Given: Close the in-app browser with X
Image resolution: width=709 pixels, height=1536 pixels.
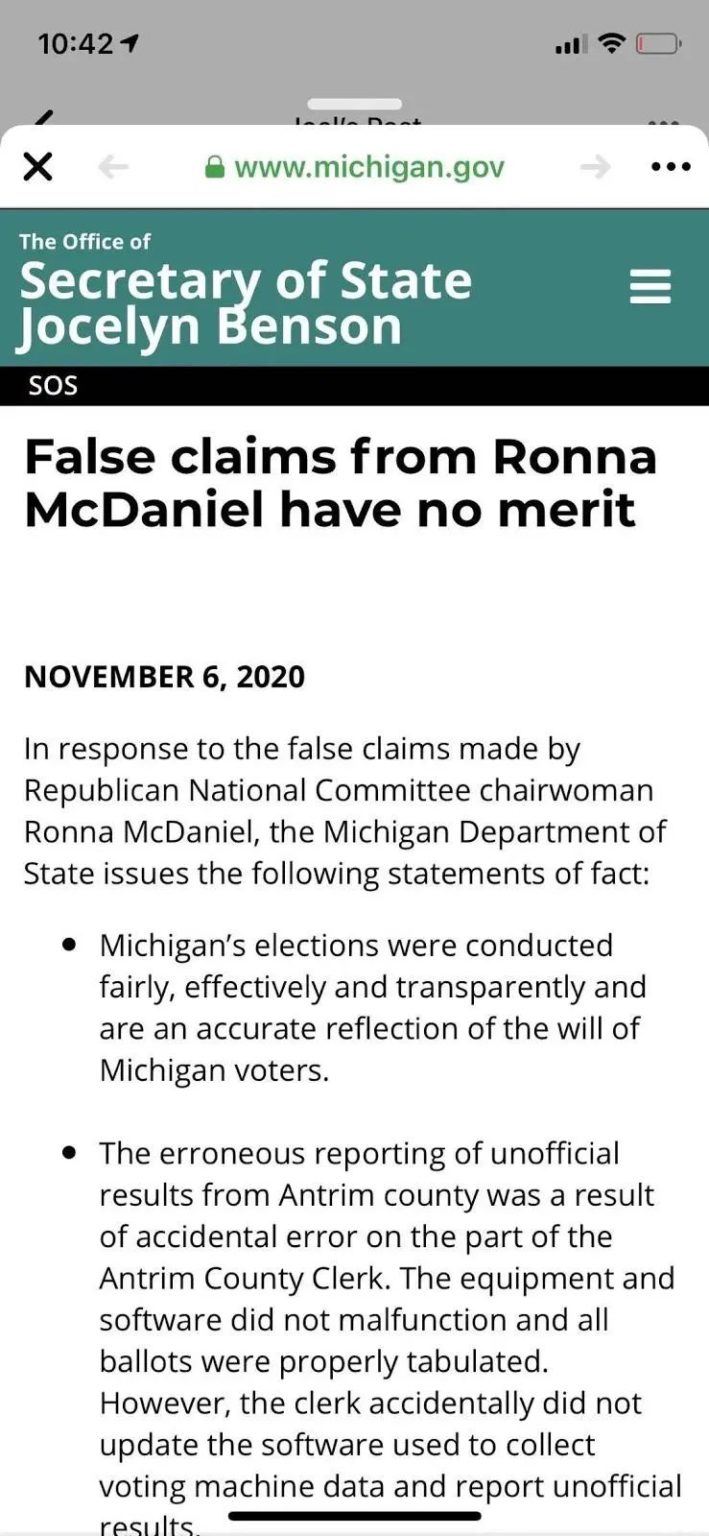Looking at the screenshot, I should point(37,167).
